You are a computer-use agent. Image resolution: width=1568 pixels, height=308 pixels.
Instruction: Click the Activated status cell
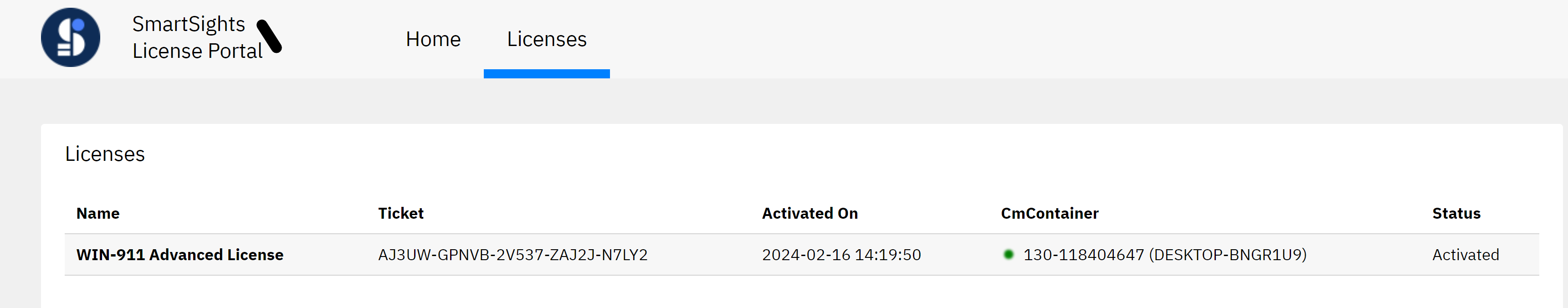click(1465, 255)
